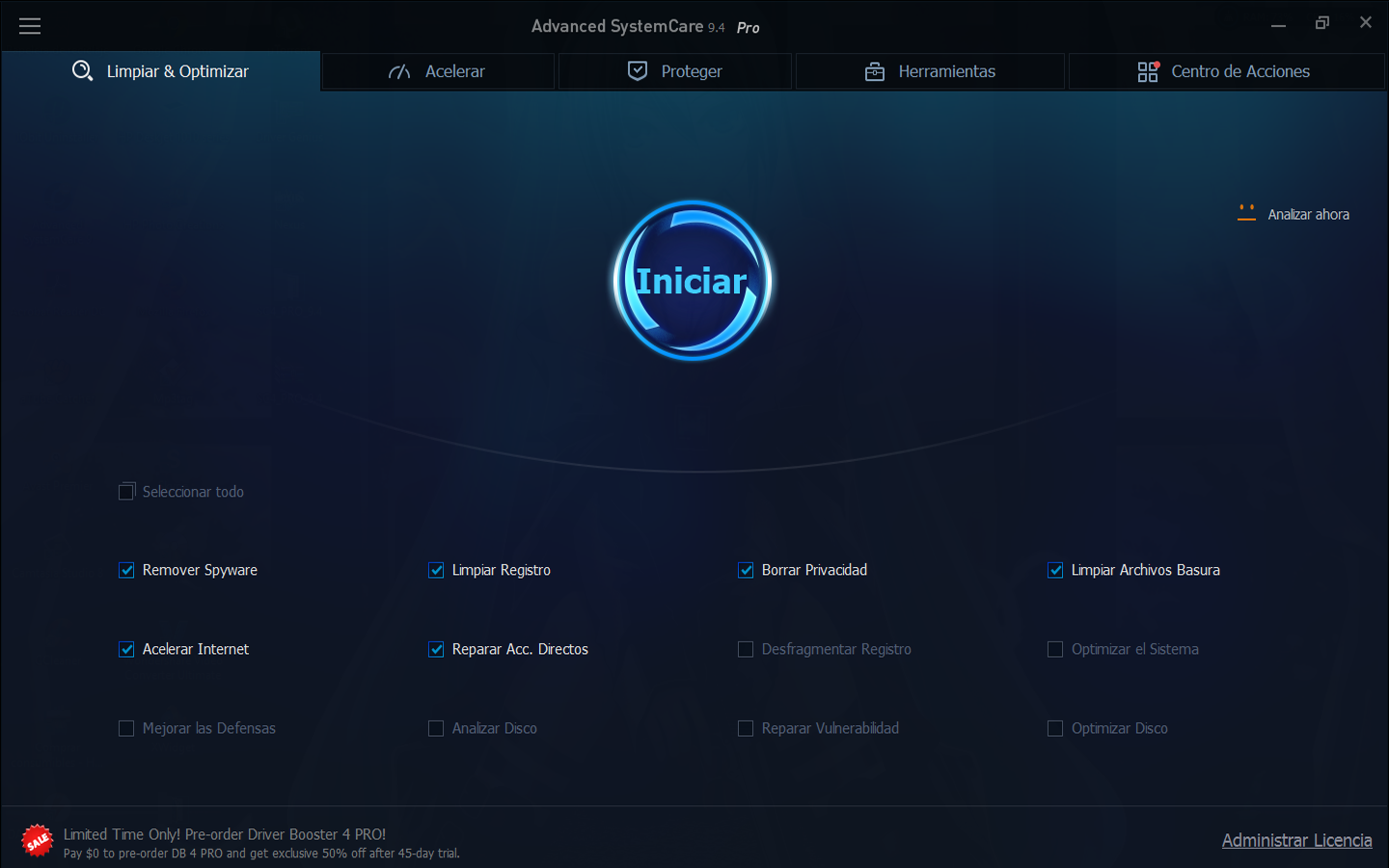Uncheck Remover Spyware
Viewport: 1389px width, 868px height.
click(126, 570)
